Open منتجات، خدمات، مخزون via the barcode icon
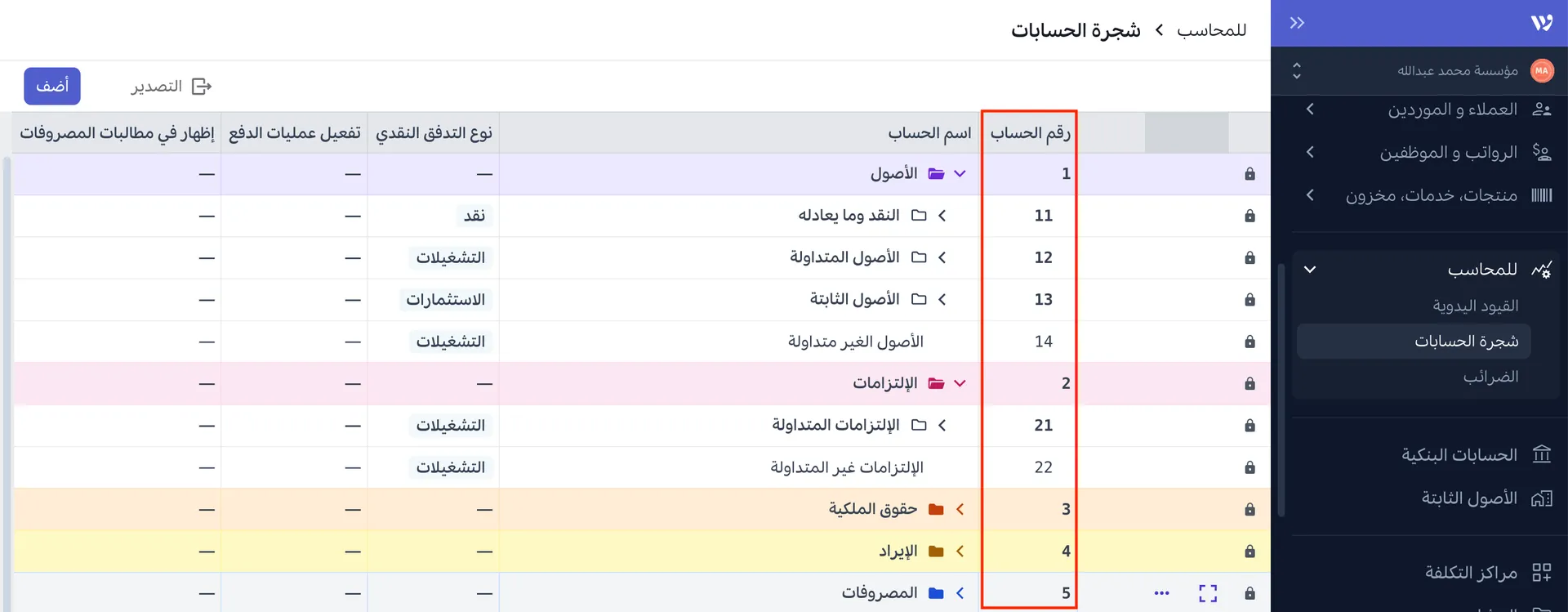1568x612 pixels. [x=1543, y=196]
